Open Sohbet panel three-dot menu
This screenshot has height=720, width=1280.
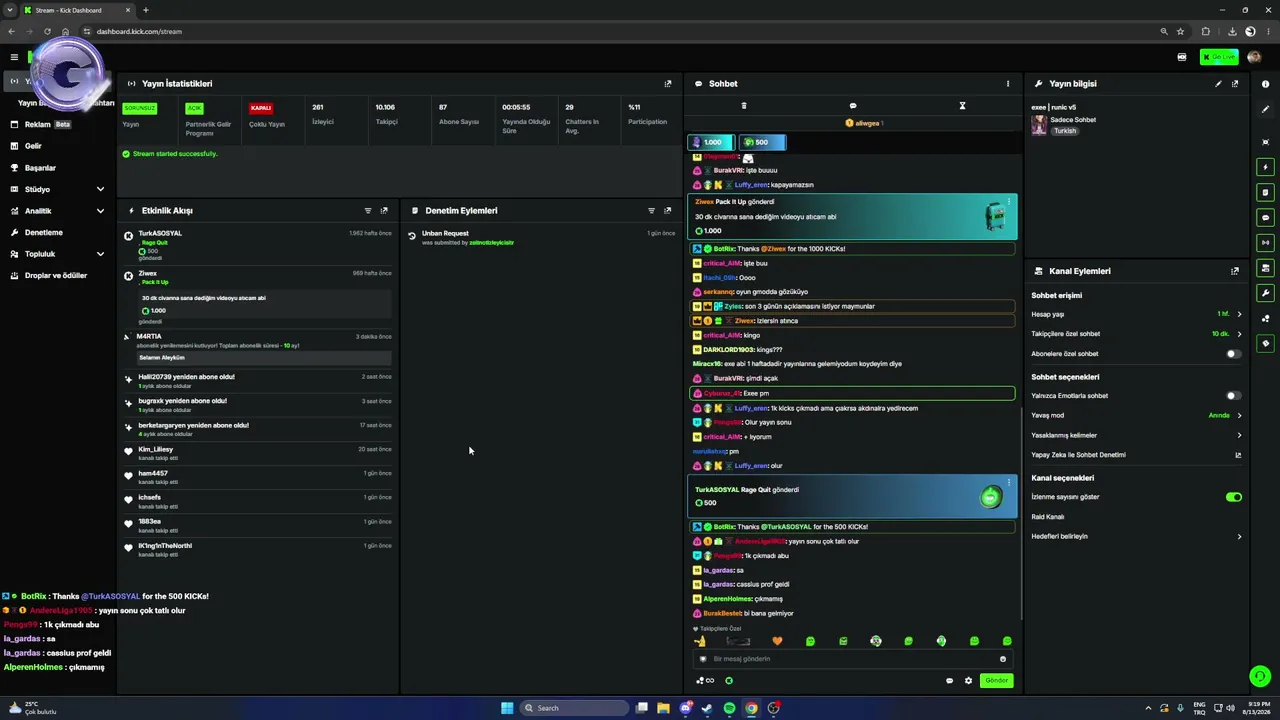coord(1008,84)
